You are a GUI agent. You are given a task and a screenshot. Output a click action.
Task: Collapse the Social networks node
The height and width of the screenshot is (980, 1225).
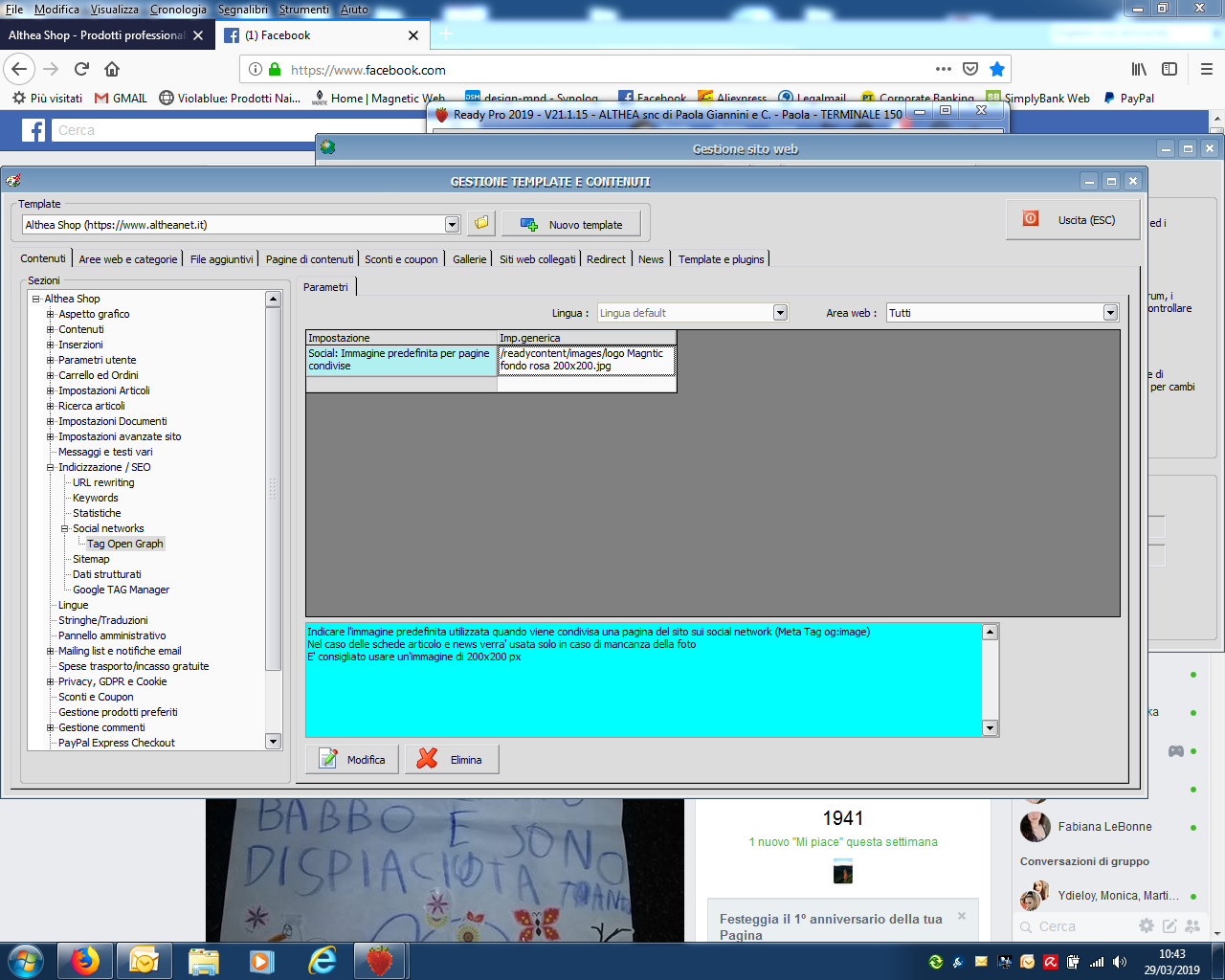(65, 528)
